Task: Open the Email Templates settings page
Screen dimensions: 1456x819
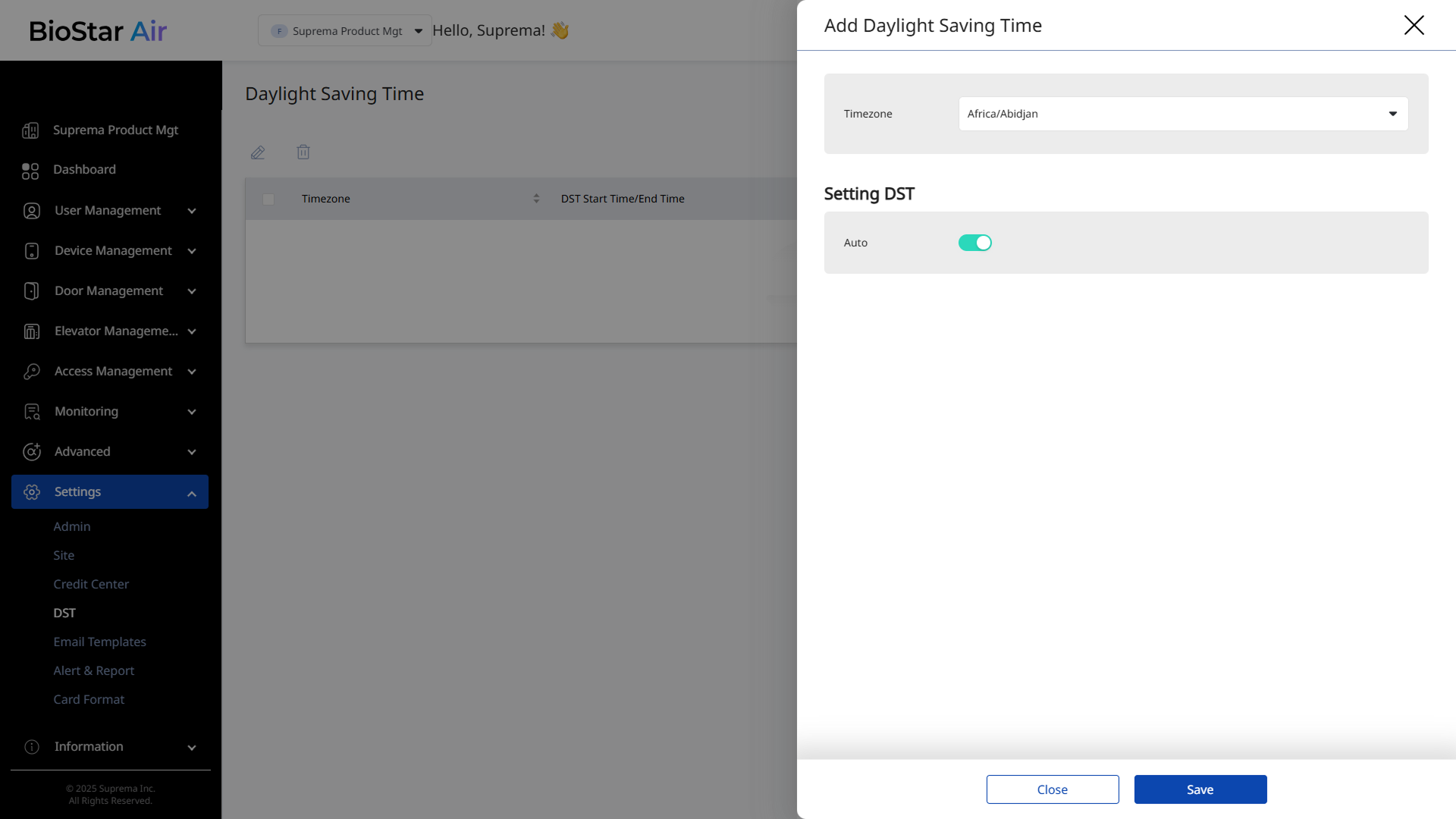Action: (x=99, y=642)
